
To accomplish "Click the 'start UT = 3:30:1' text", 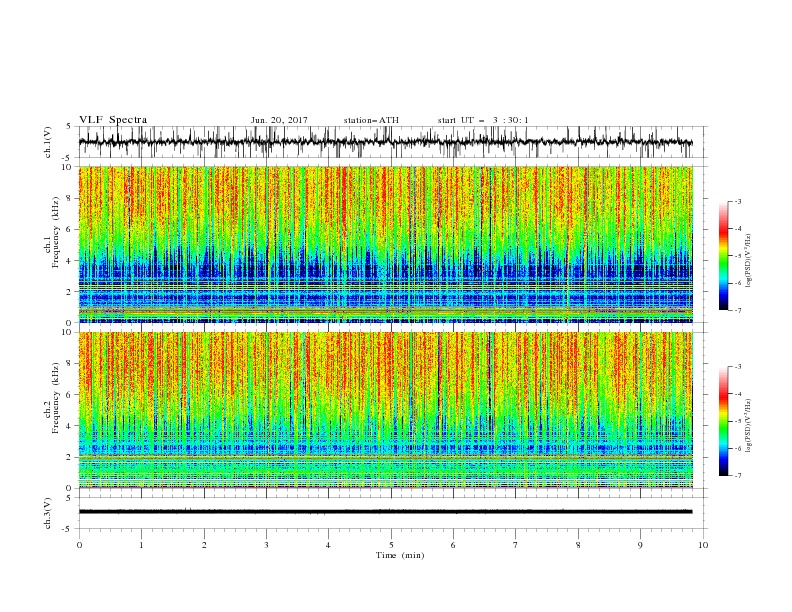I will (x=483, y=120).
